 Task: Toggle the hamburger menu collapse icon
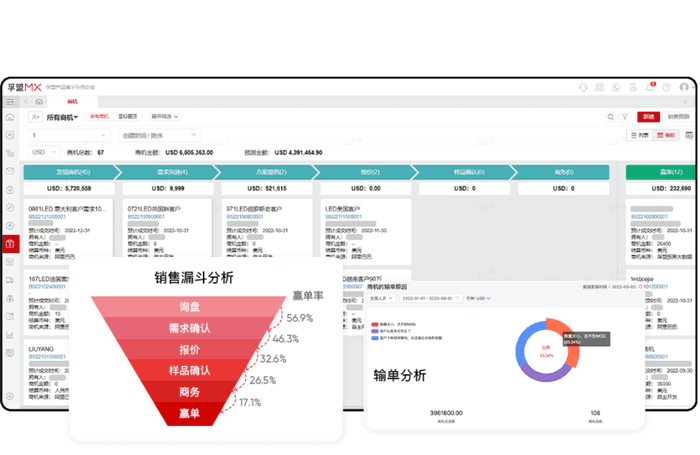click(10, 102)
